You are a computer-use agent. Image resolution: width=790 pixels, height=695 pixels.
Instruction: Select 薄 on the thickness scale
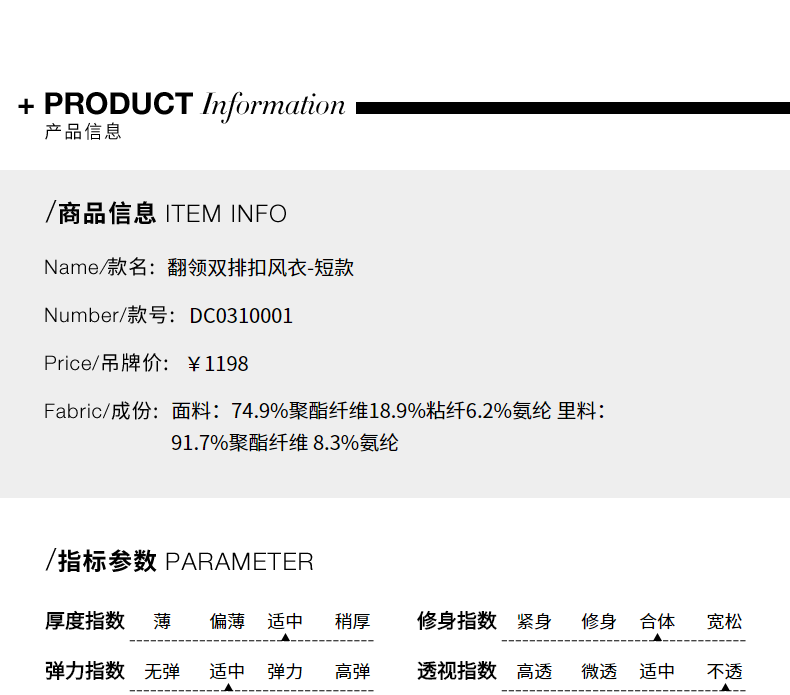pyautogui.click(x=162, y=621)
